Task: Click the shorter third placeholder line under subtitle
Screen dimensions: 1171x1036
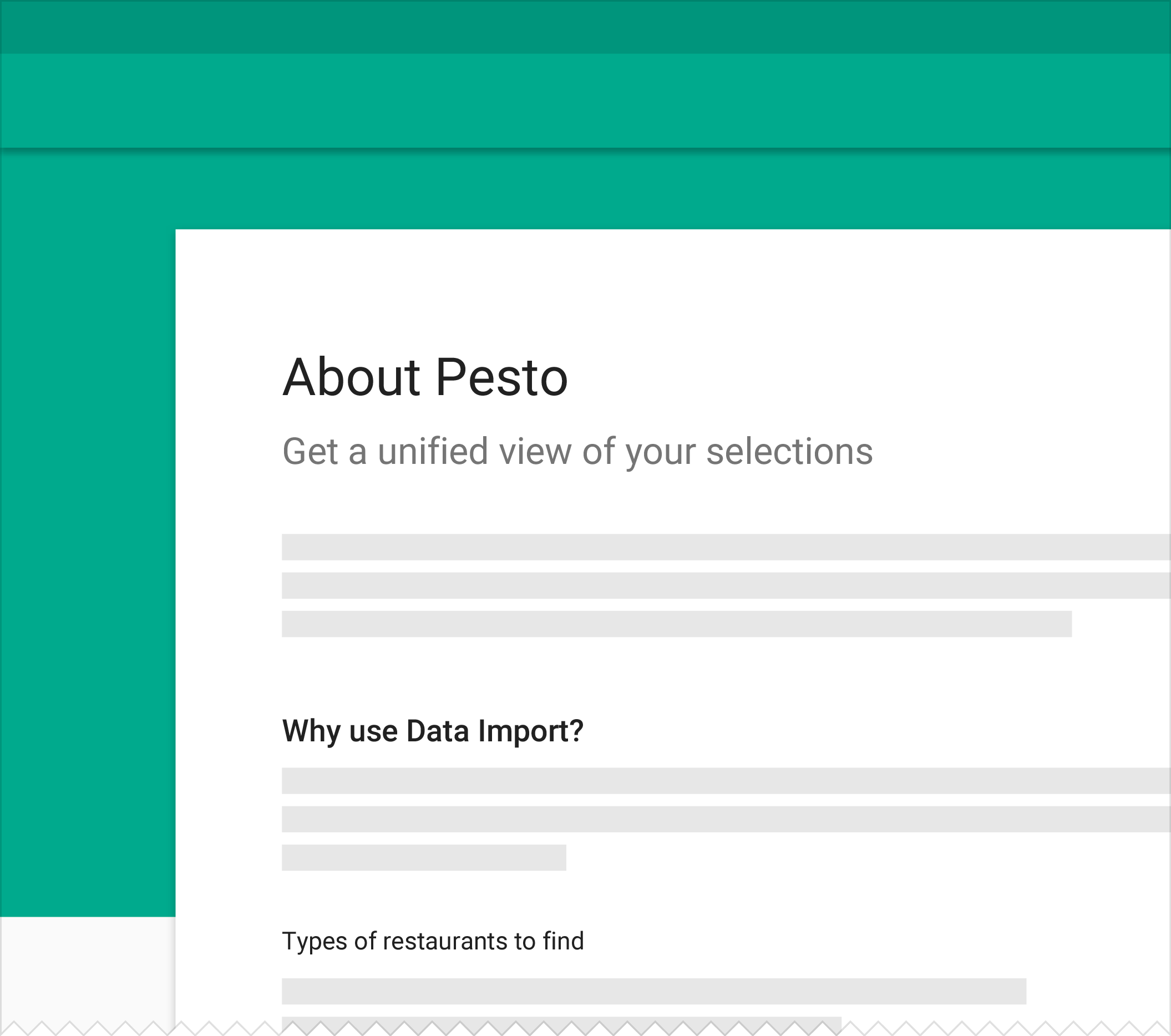Action: point(677,624)
